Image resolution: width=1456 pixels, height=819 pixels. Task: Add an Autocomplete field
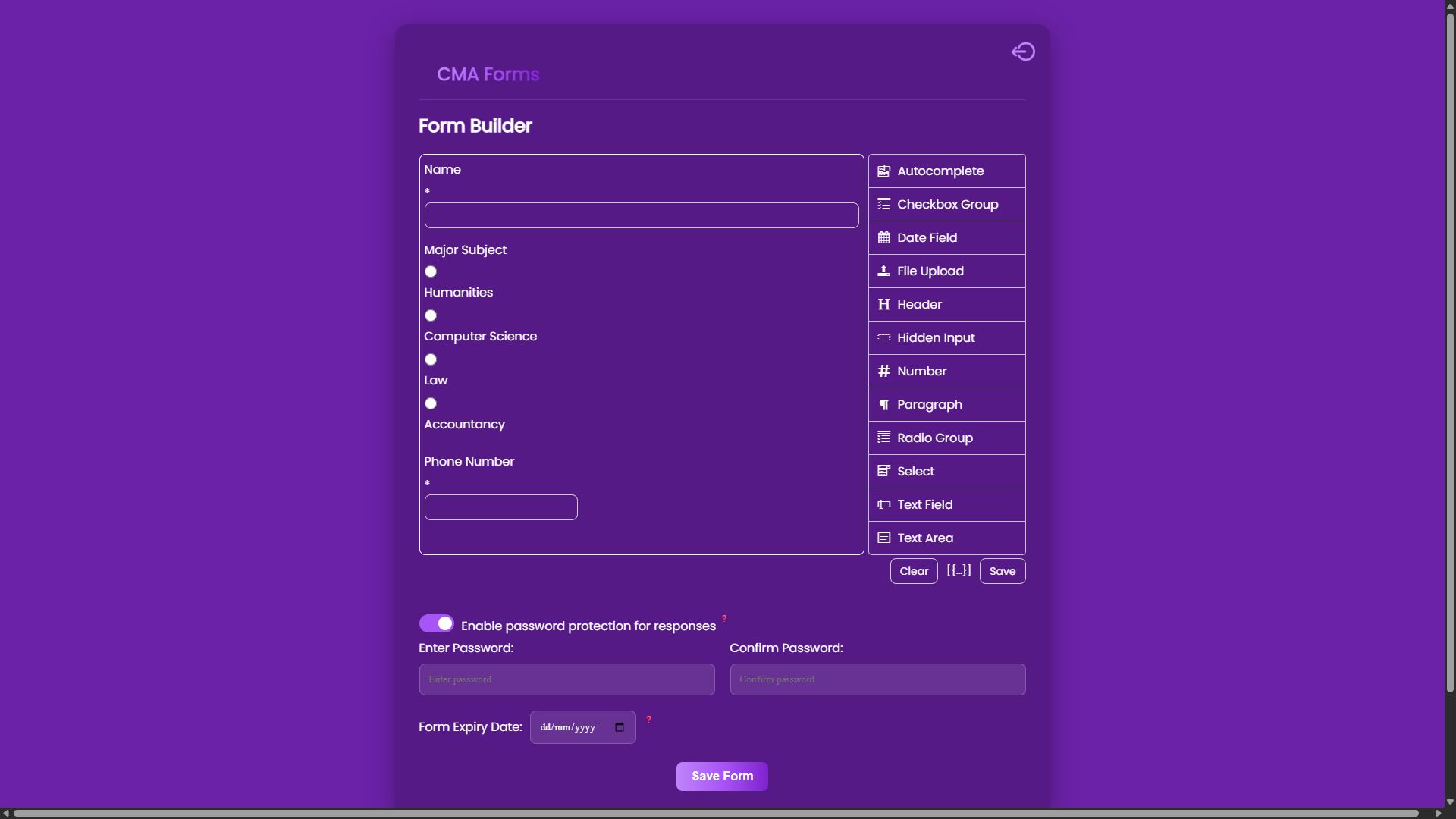tap(946, 171)
